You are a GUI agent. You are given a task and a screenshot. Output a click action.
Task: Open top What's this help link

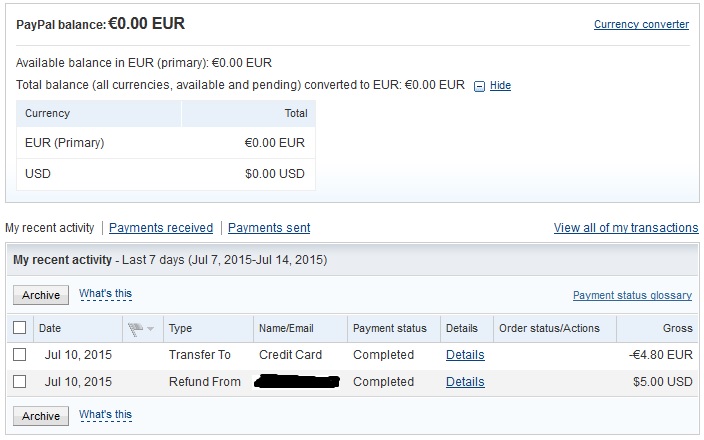[106, 294]
